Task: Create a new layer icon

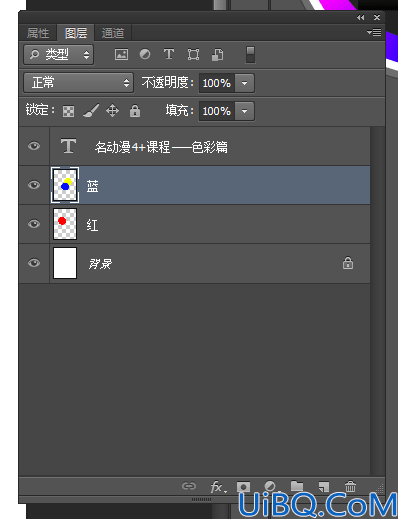Action: click(324, 487)
